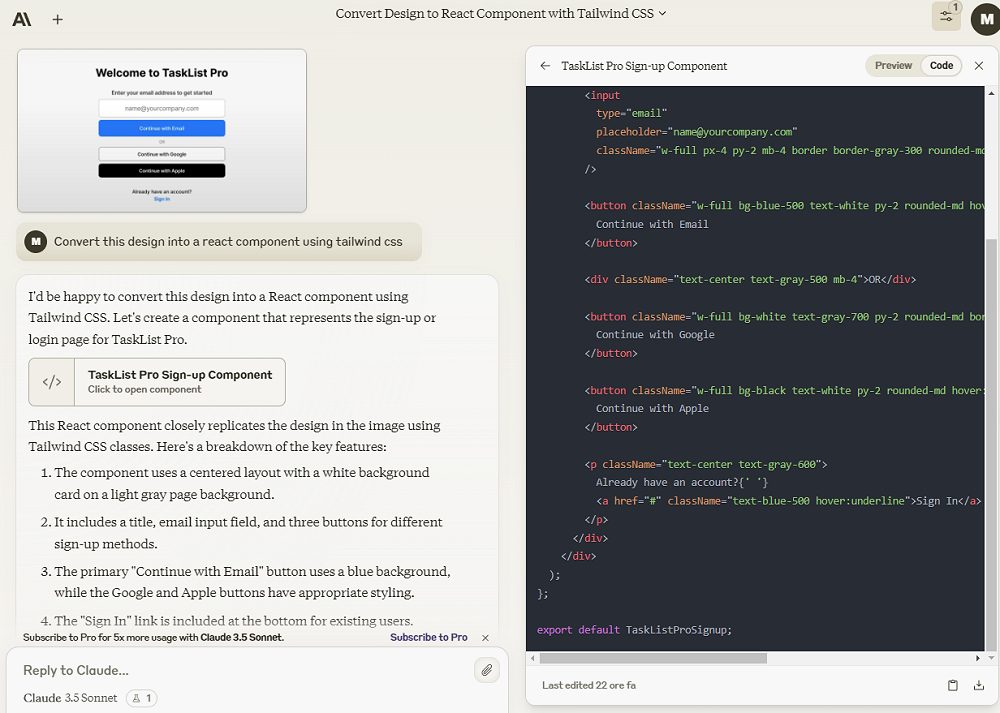Attach a file with the paperclip icon

click(x=487, y=670)
